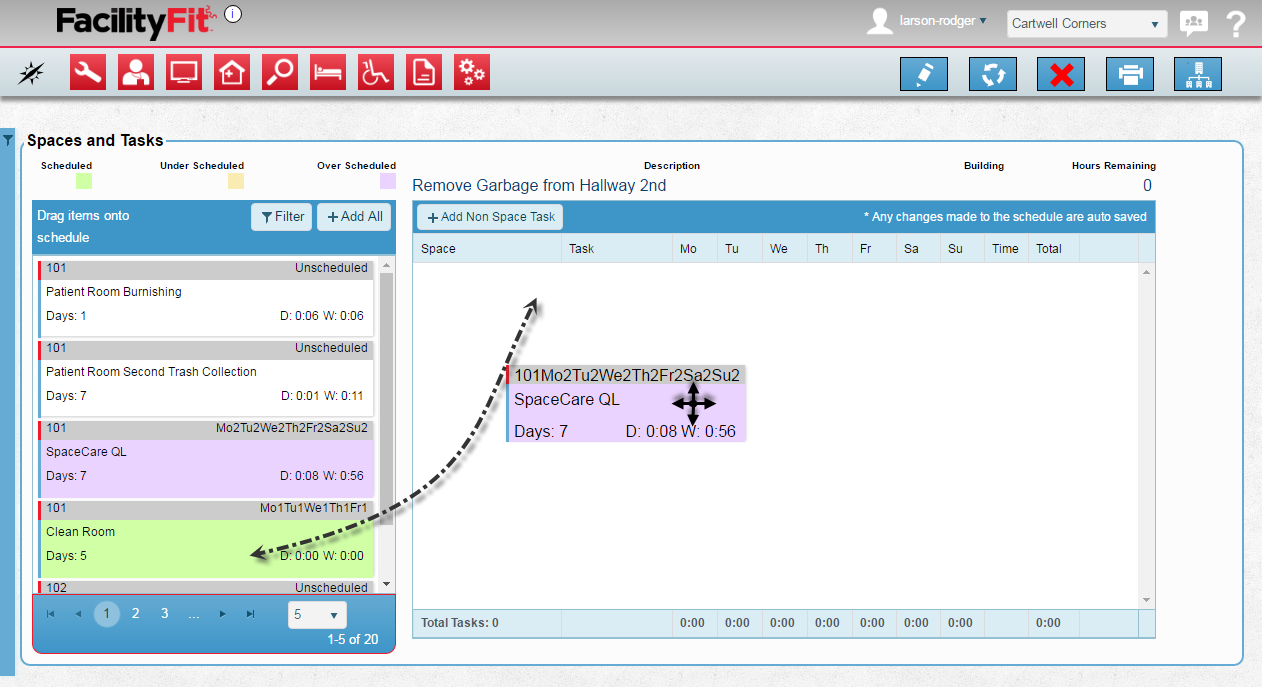This screenshot has width=1262, height=687.
Task: Open the bed icon module
Action: click(328, 73)
